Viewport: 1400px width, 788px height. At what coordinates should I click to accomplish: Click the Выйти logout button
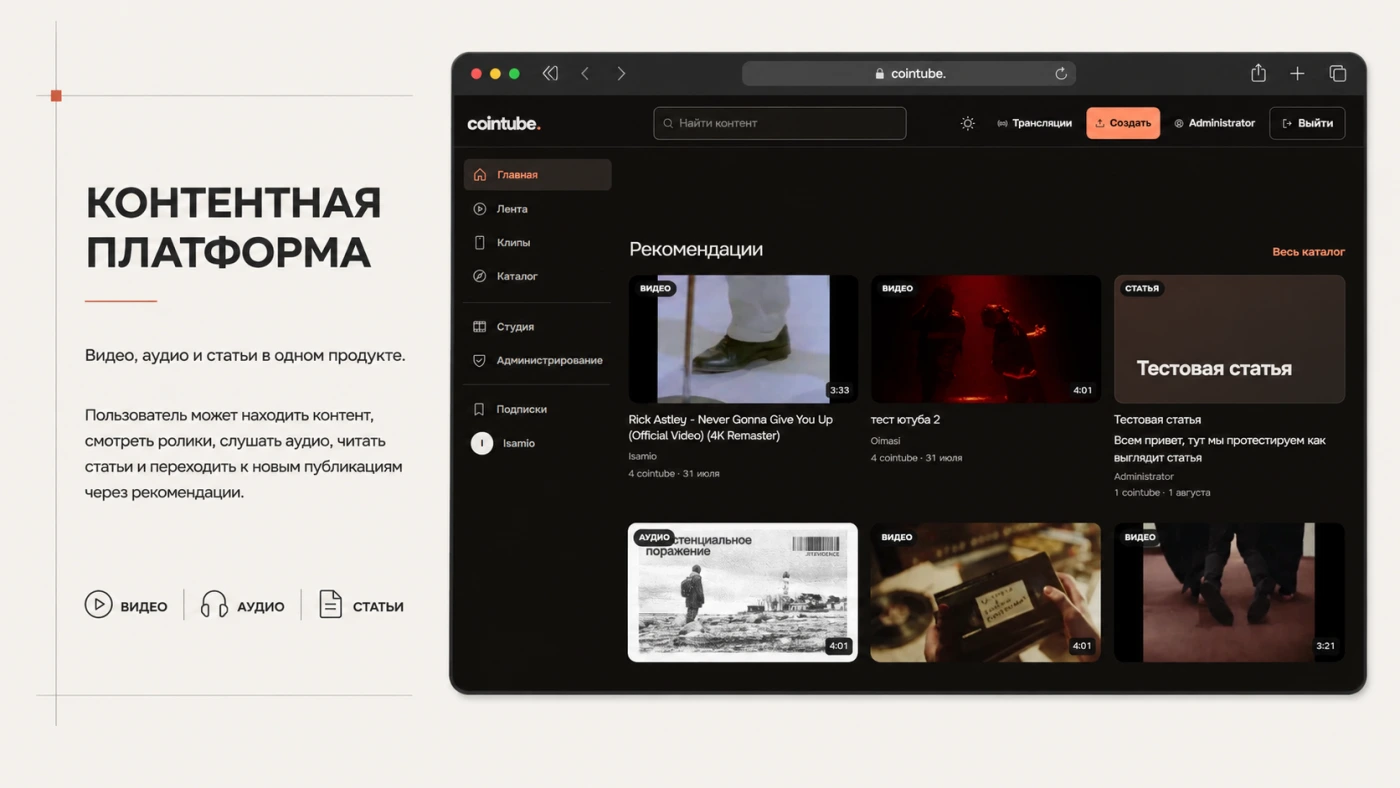click(1307, 123)
